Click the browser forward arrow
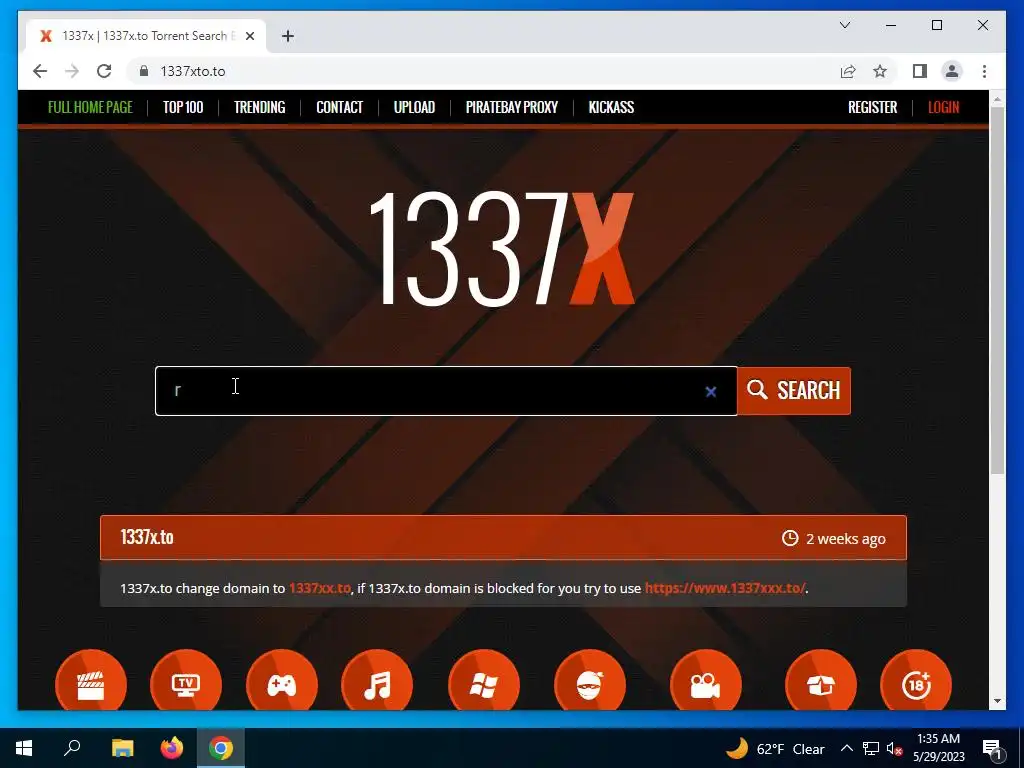1024x768 pixels. [72, 71]
